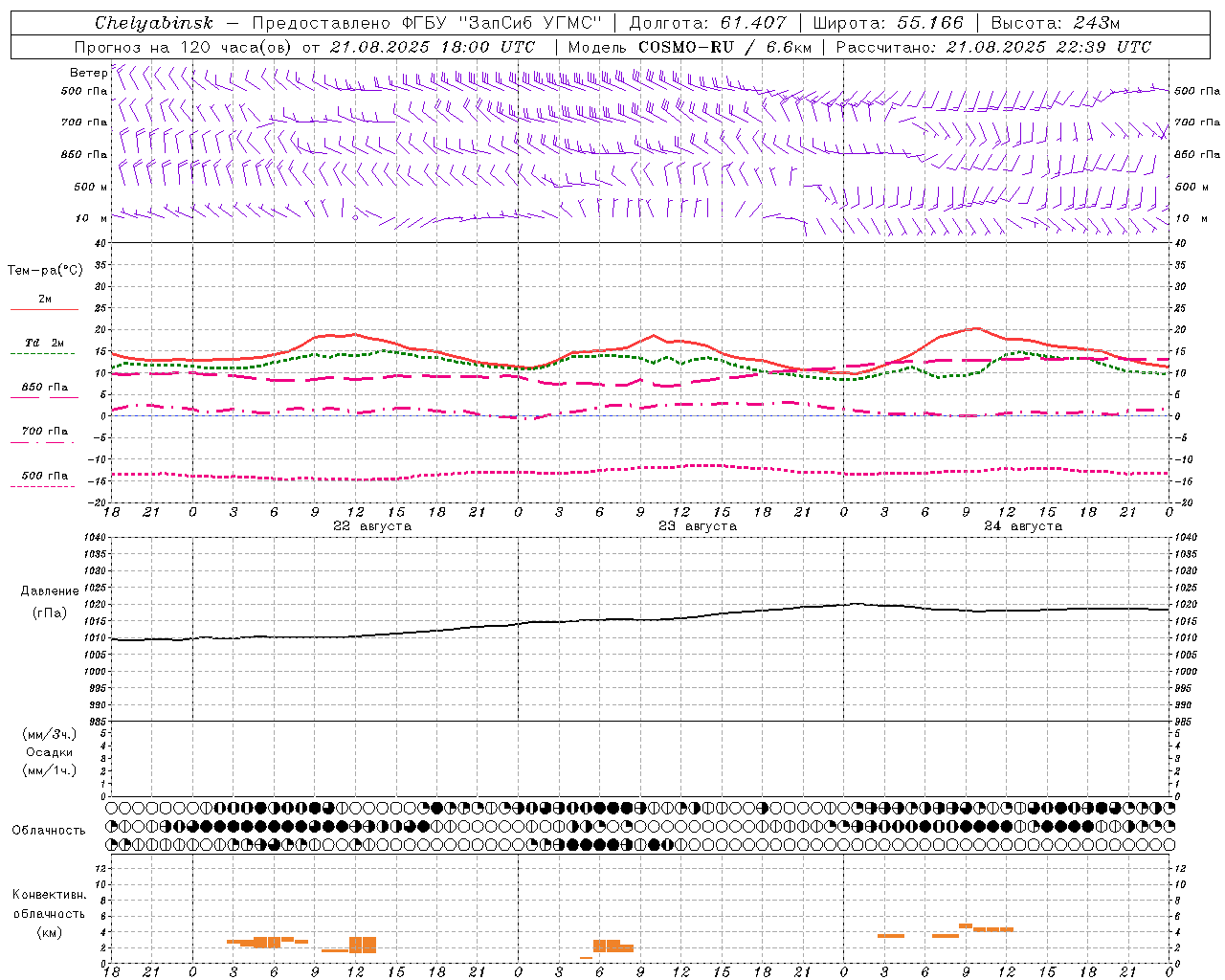The height and width of the screenshot is (980, 1225).
Task: Click the Ветер wind section label
Action: pos(88,73)
